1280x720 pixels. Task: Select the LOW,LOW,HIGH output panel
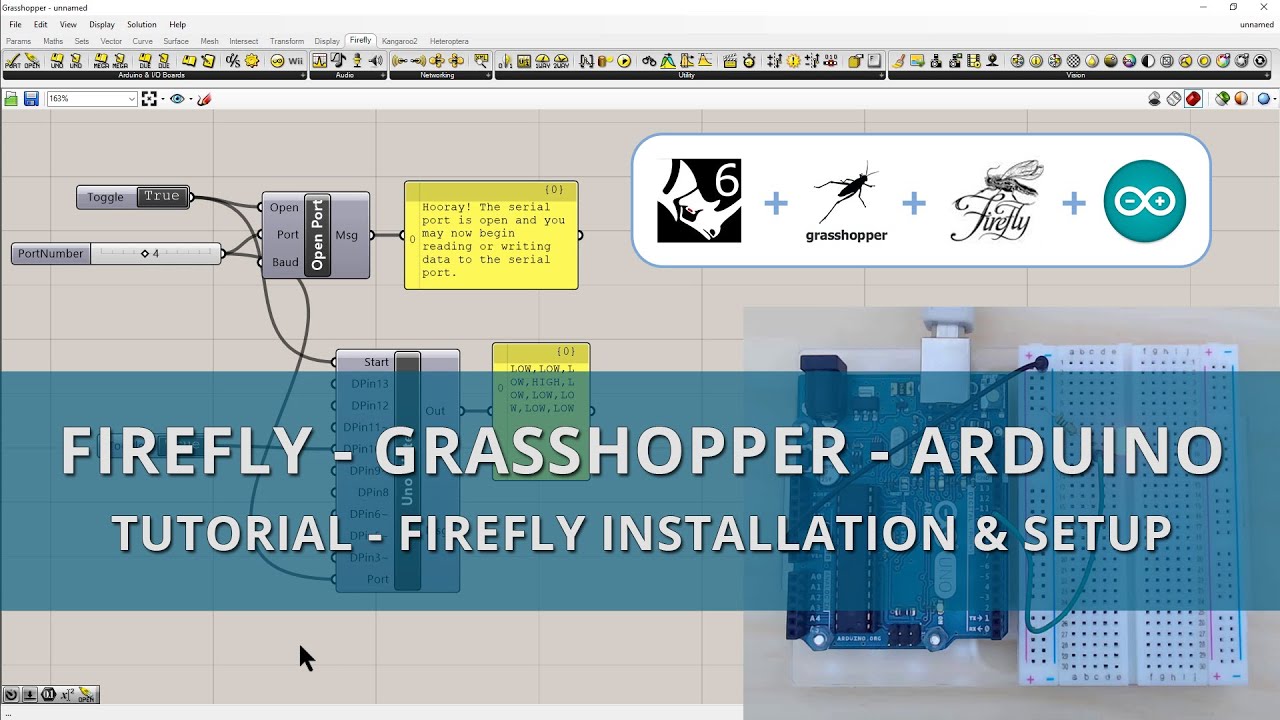pyautogui.click(x=541, y=411)
